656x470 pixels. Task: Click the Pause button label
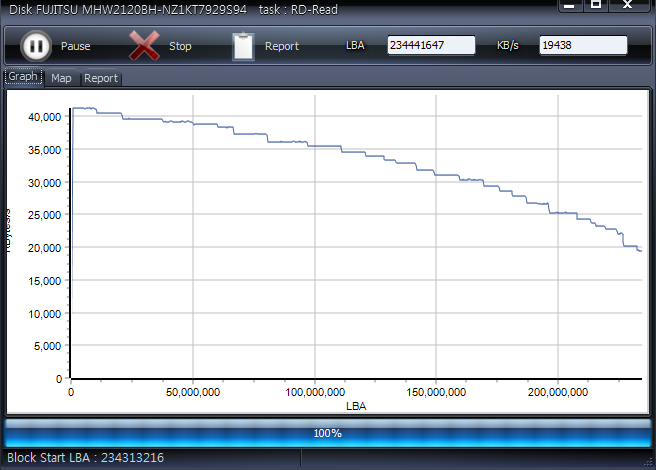click(76, 46)
